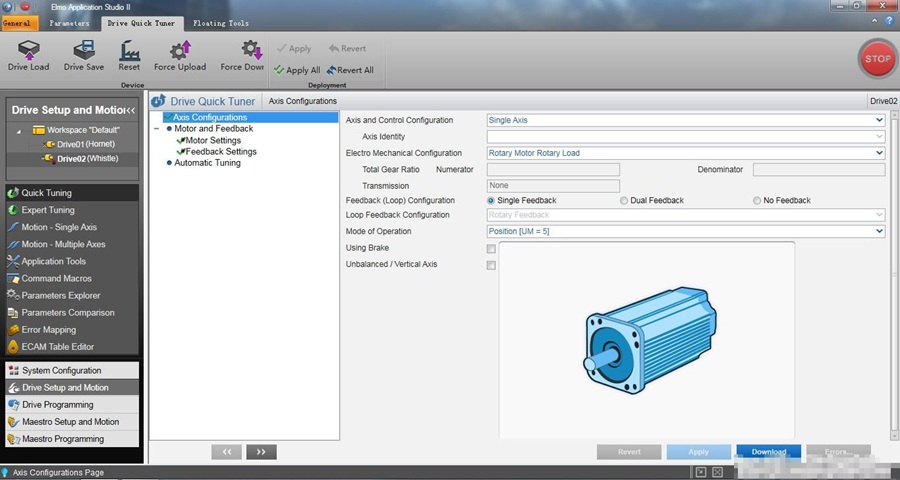Open Axis and Control Configuration dropdown
This screenshot has height=480, width=900.
685,120
